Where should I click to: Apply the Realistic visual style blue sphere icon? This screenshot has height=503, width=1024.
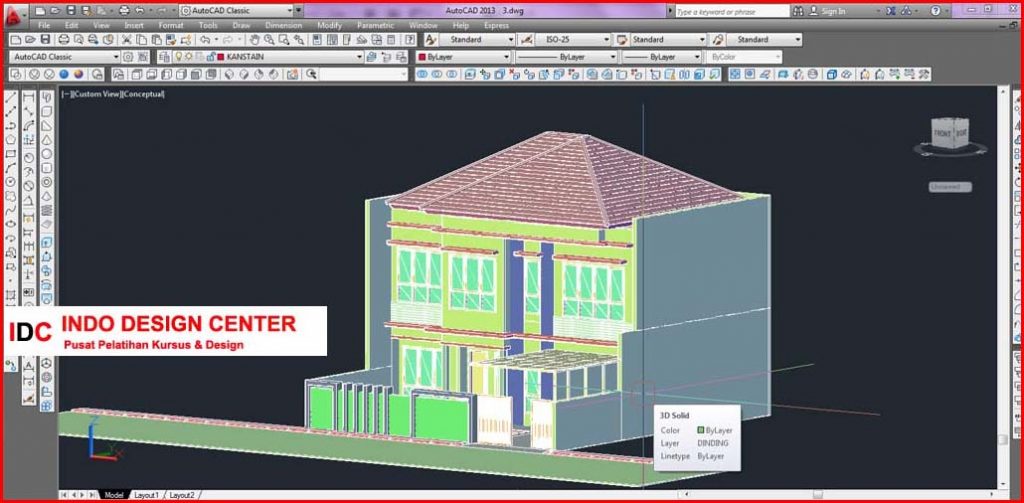pyautogui.click(x=63, y=74)
